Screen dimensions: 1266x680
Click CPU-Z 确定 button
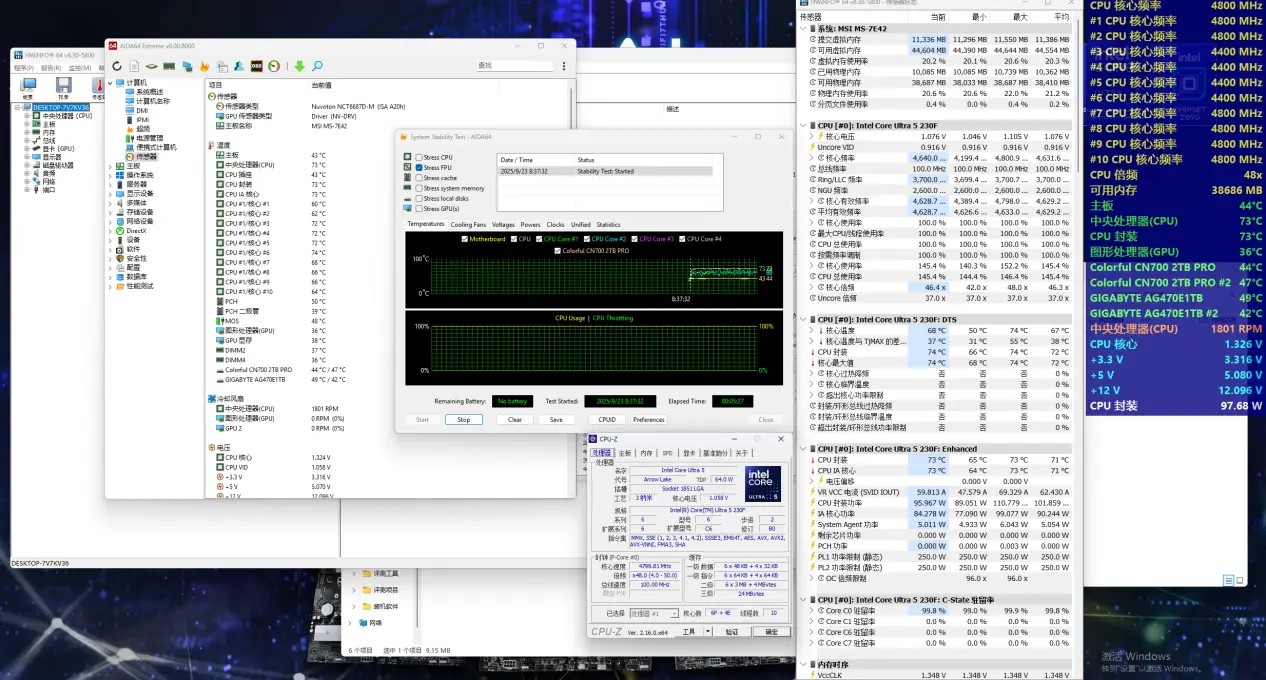click(x=771, y=632)
